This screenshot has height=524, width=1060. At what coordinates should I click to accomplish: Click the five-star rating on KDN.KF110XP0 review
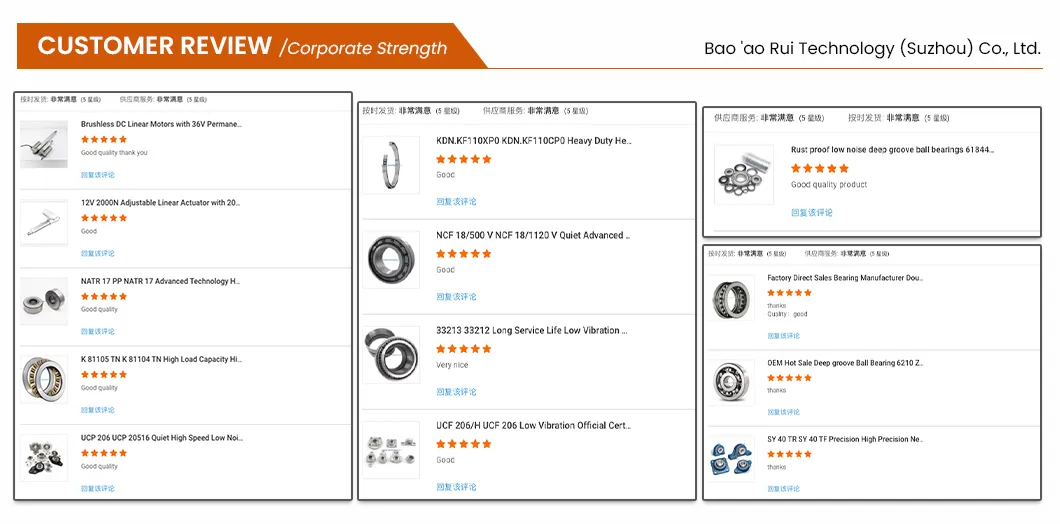(x=464, y=159)
